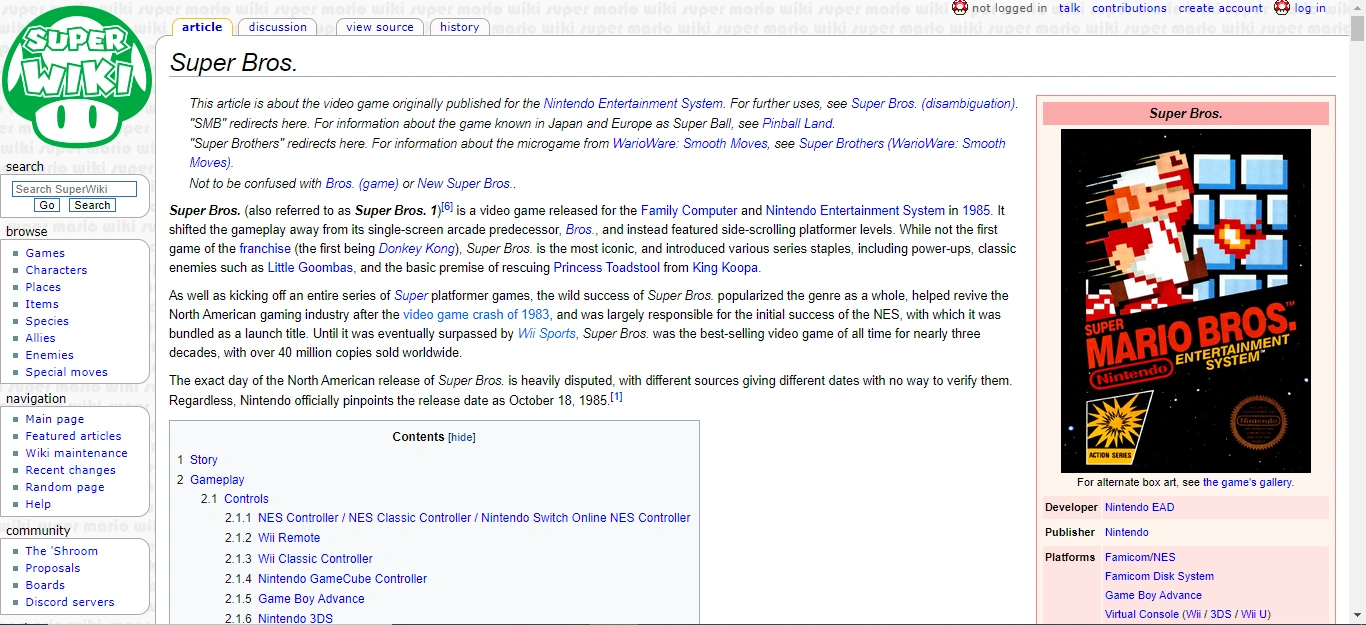
Task: Open Places in the browse menu
Action: 43,287
